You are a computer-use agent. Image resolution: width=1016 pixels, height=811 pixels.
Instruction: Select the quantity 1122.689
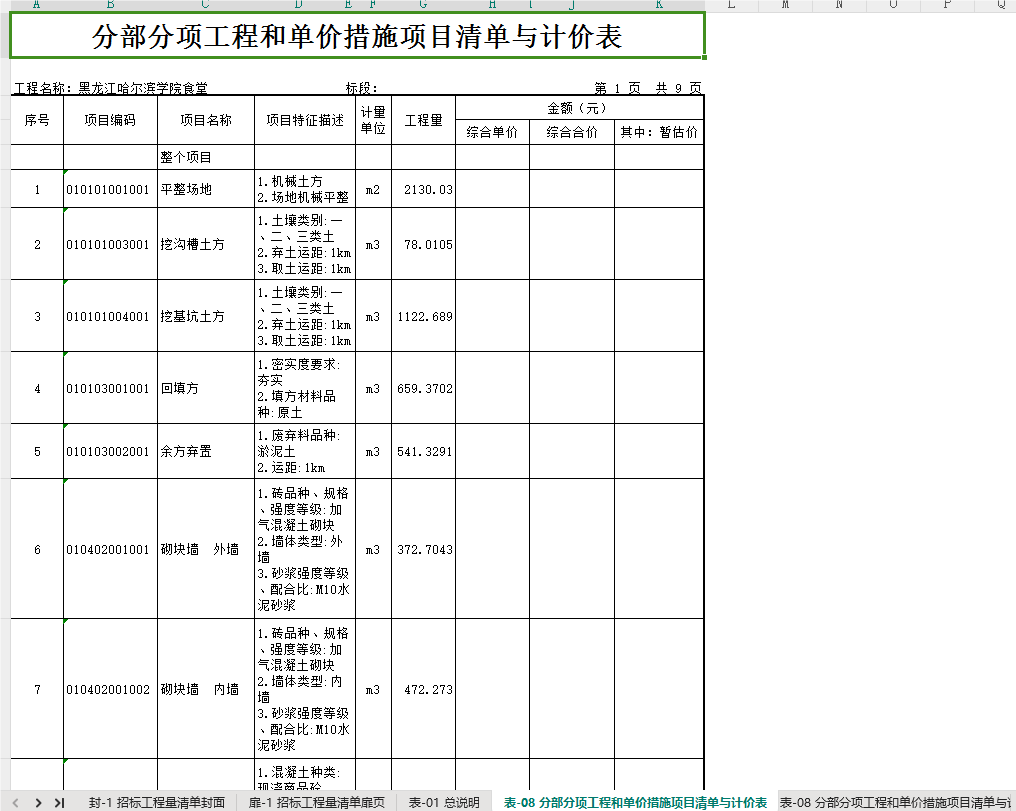click(424, 316)
